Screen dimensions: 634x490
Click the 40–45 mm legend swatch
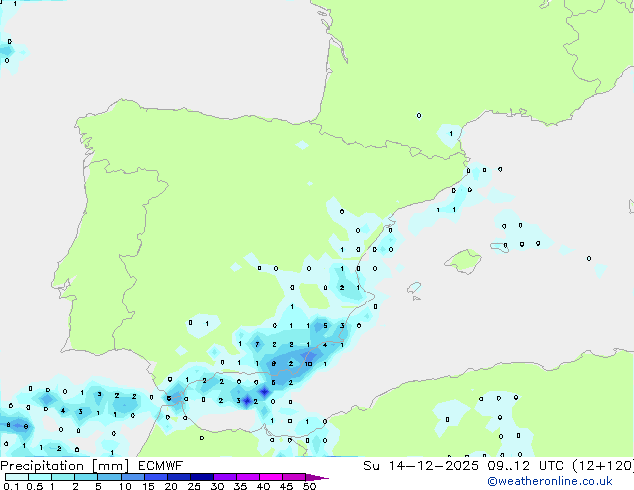pos(271,477)
